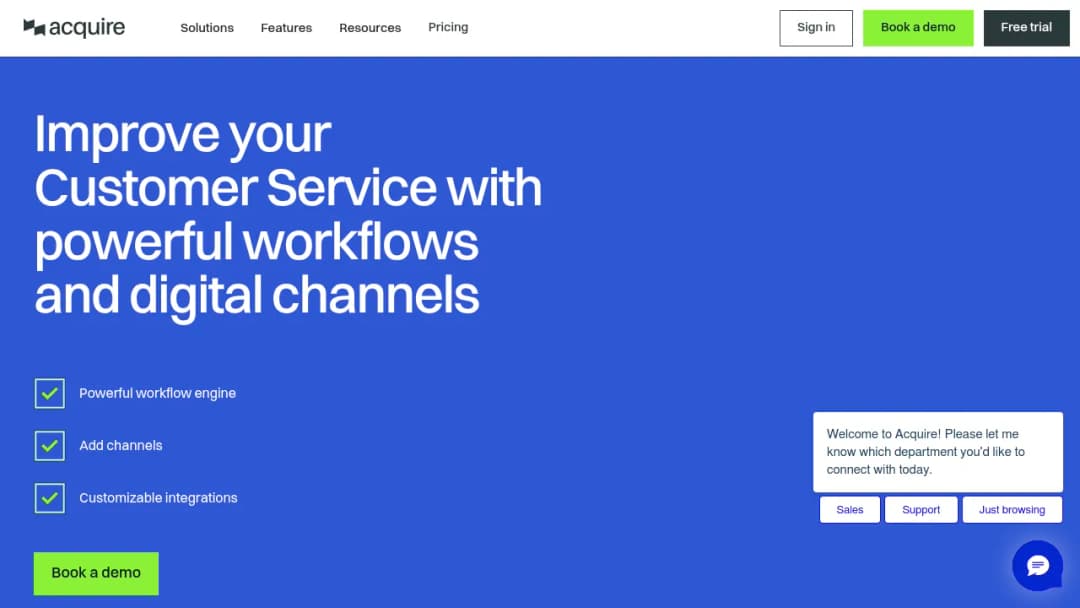Click the Welcome to Acquire chat message

(x=938, y=452)
